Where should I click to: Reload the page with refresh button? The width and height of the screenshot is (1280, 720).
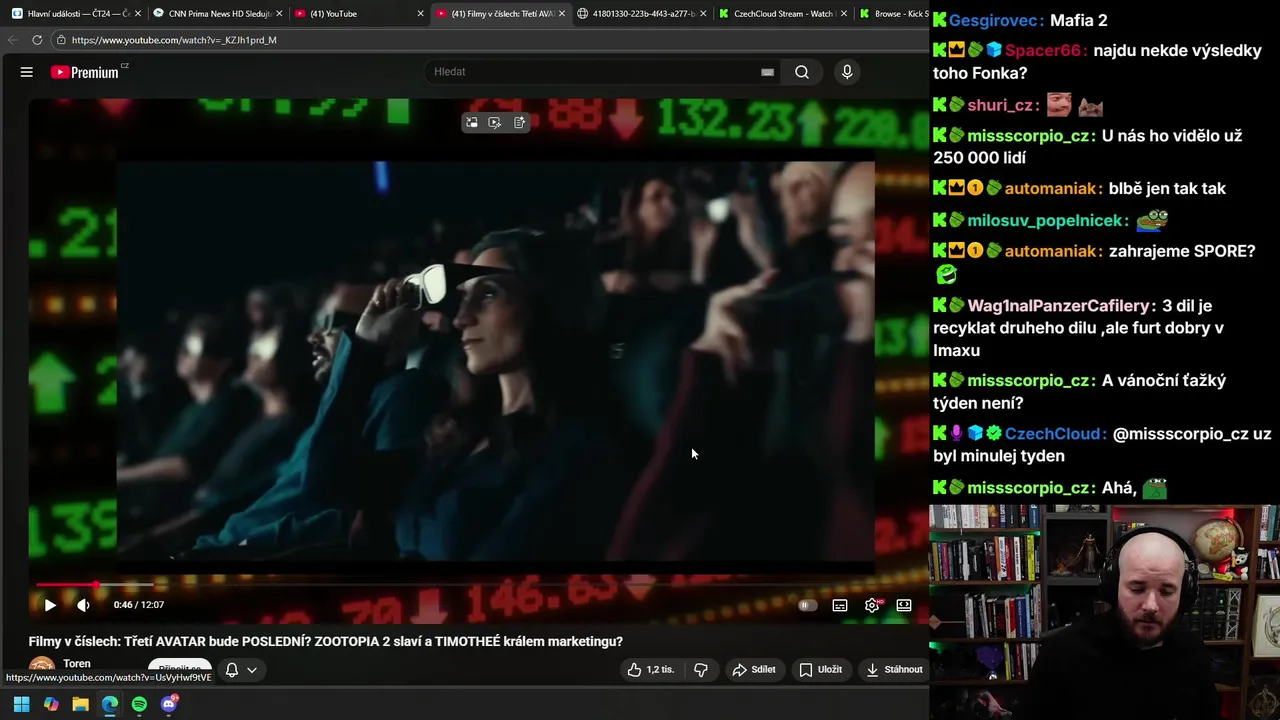click(x=37, y=40)
